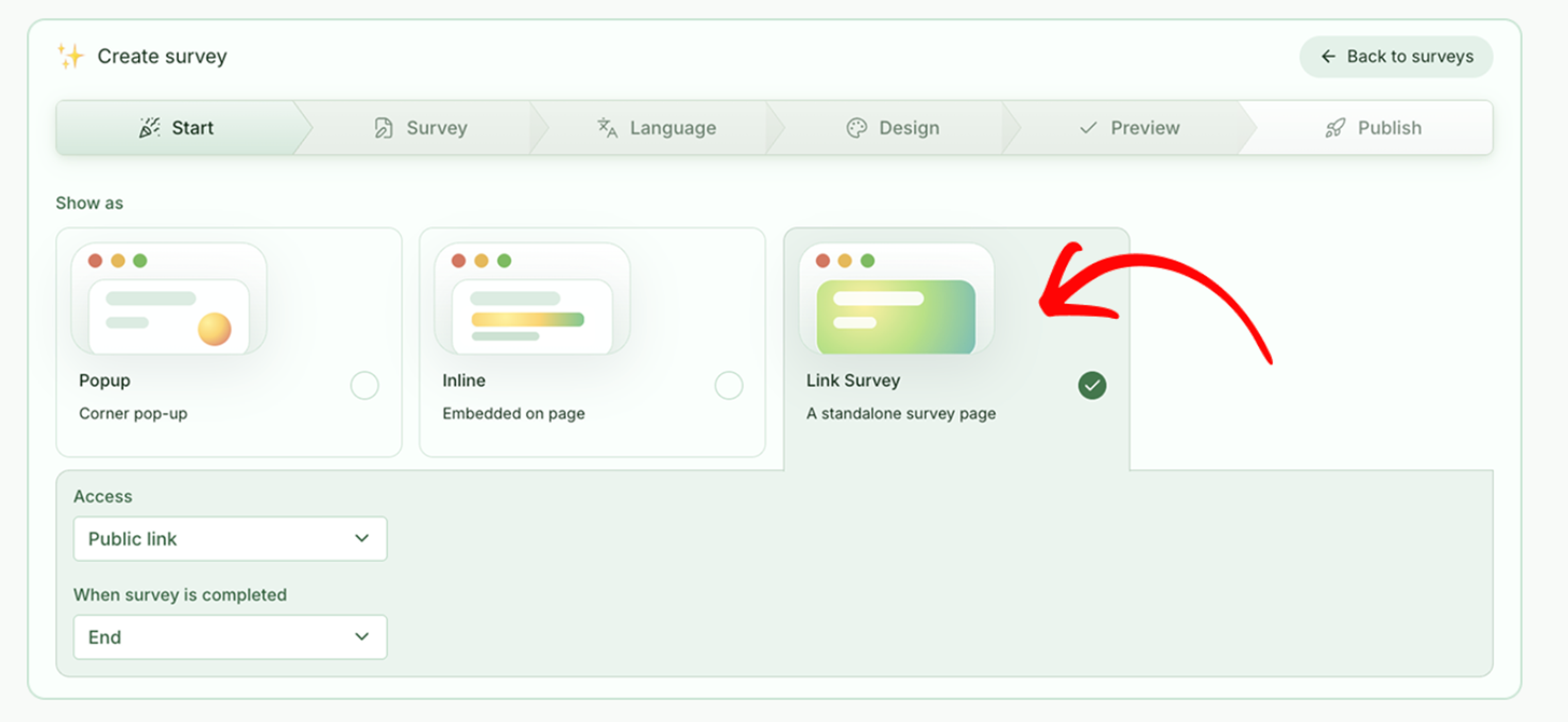Open the End completion action dropdown

(x=230, y=637)
